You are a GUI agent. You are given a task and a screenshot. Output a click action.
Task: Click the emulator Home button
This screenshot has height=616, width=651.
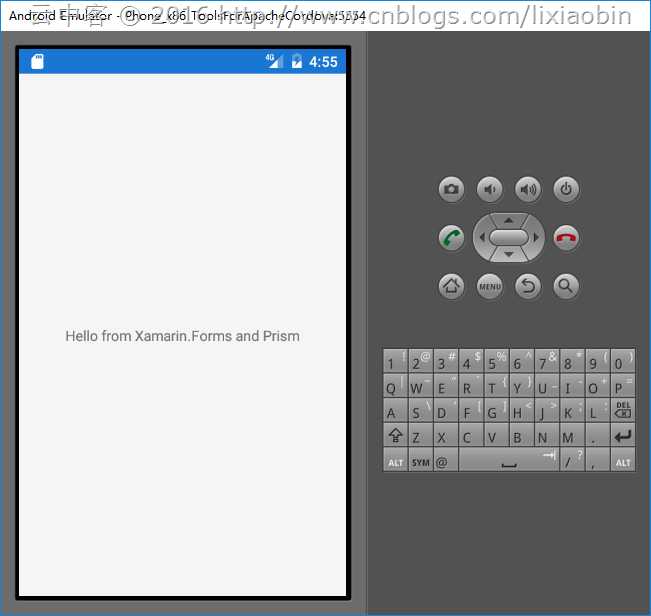451,286
